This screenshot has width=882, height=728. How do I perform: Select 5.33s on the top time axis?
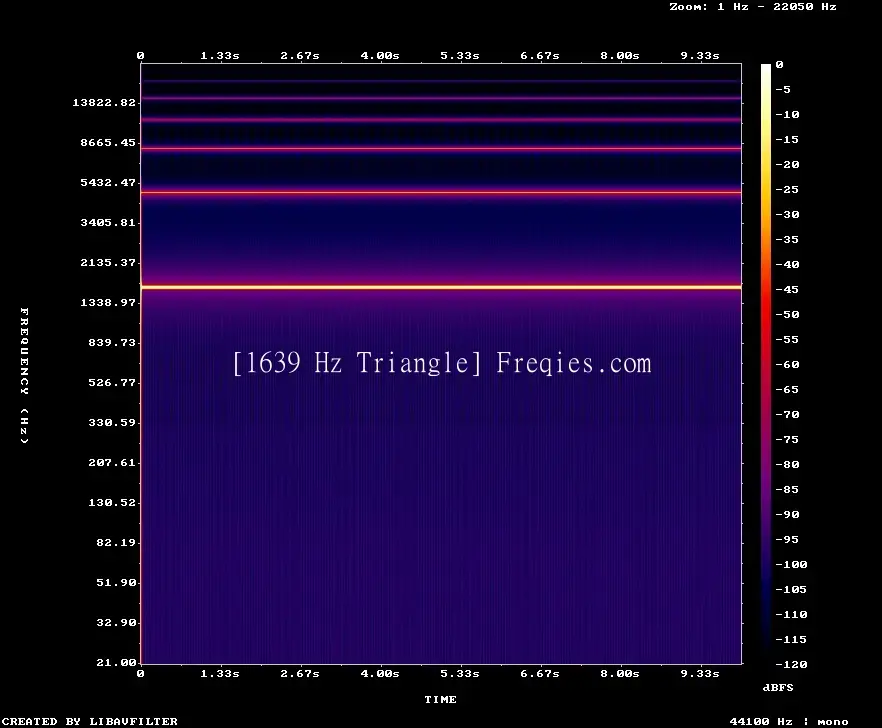click(460, 55)
